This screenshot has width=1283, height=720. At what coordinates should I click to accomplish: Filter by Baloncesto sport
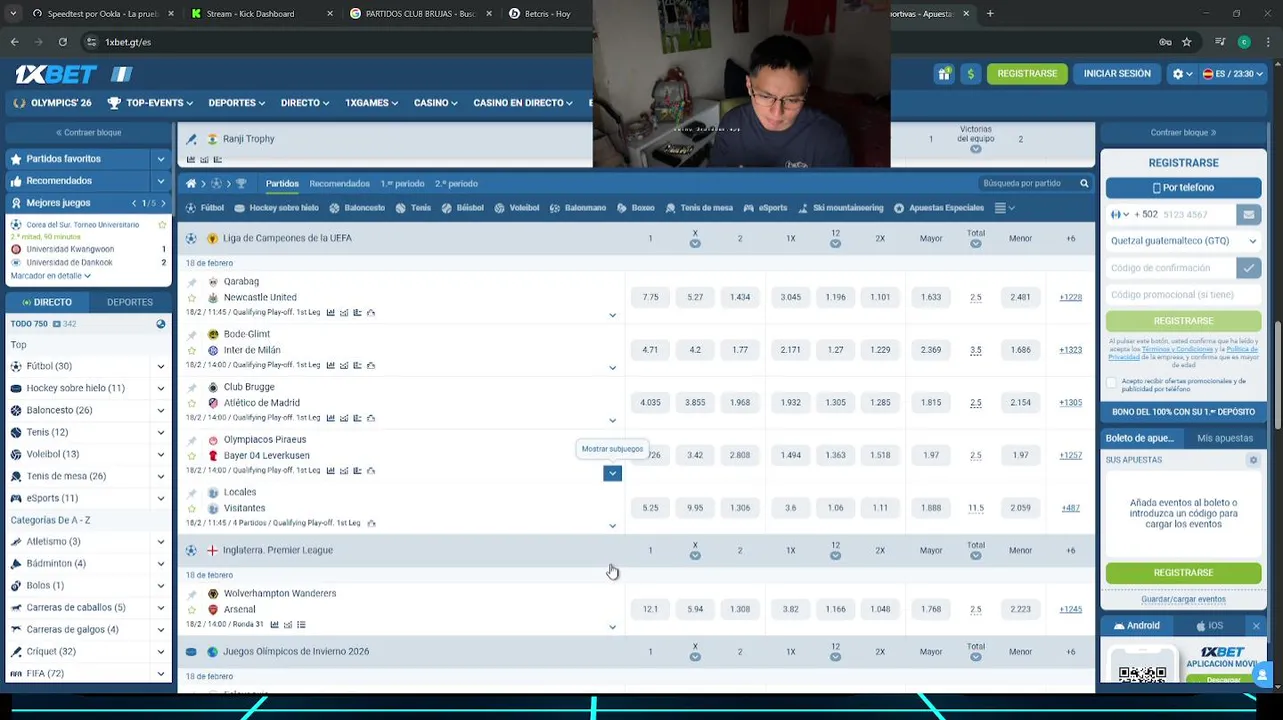(x=357, y=208)
